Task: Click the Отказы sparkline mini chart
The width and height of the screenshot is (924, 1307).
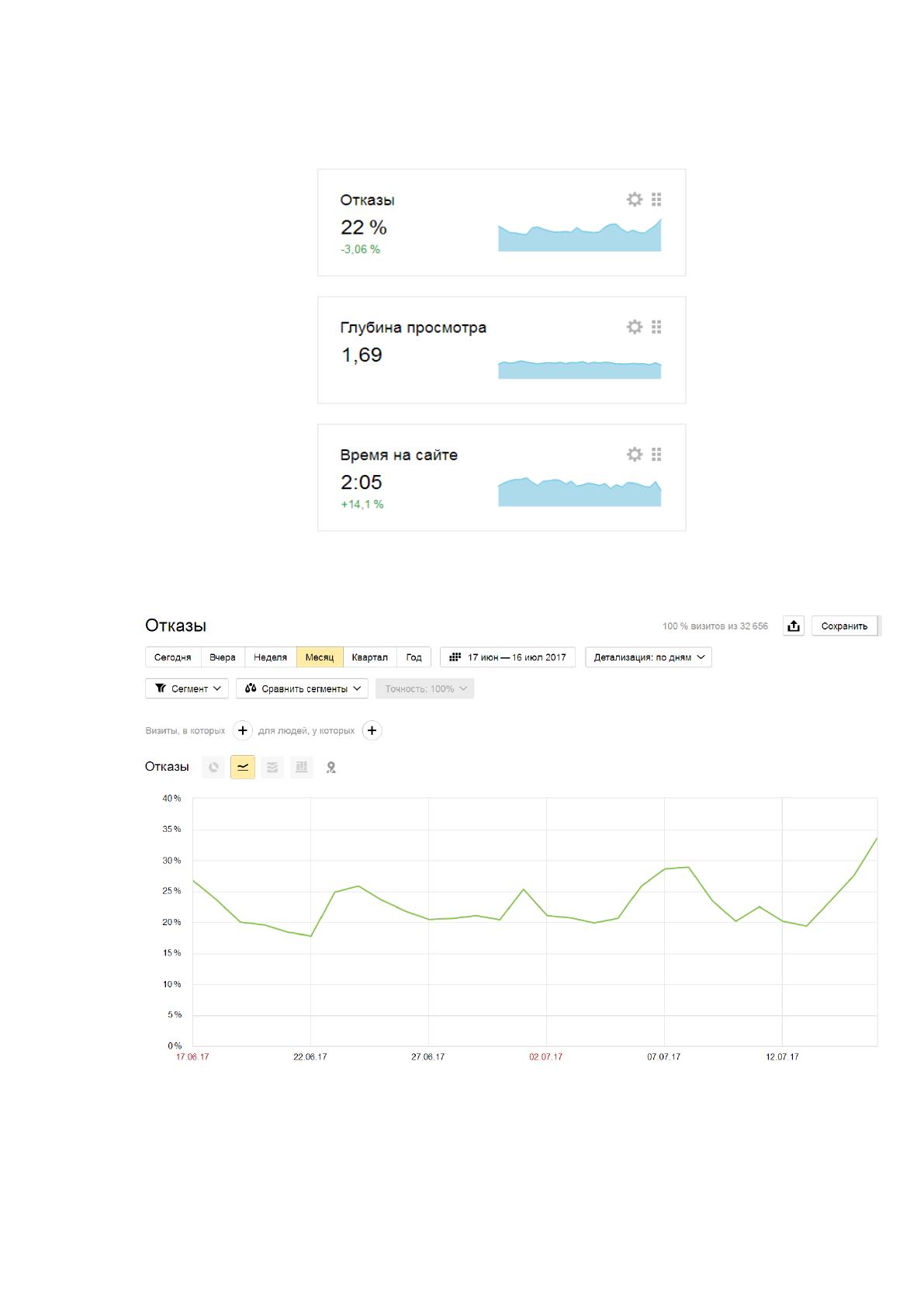Action: 580,235
